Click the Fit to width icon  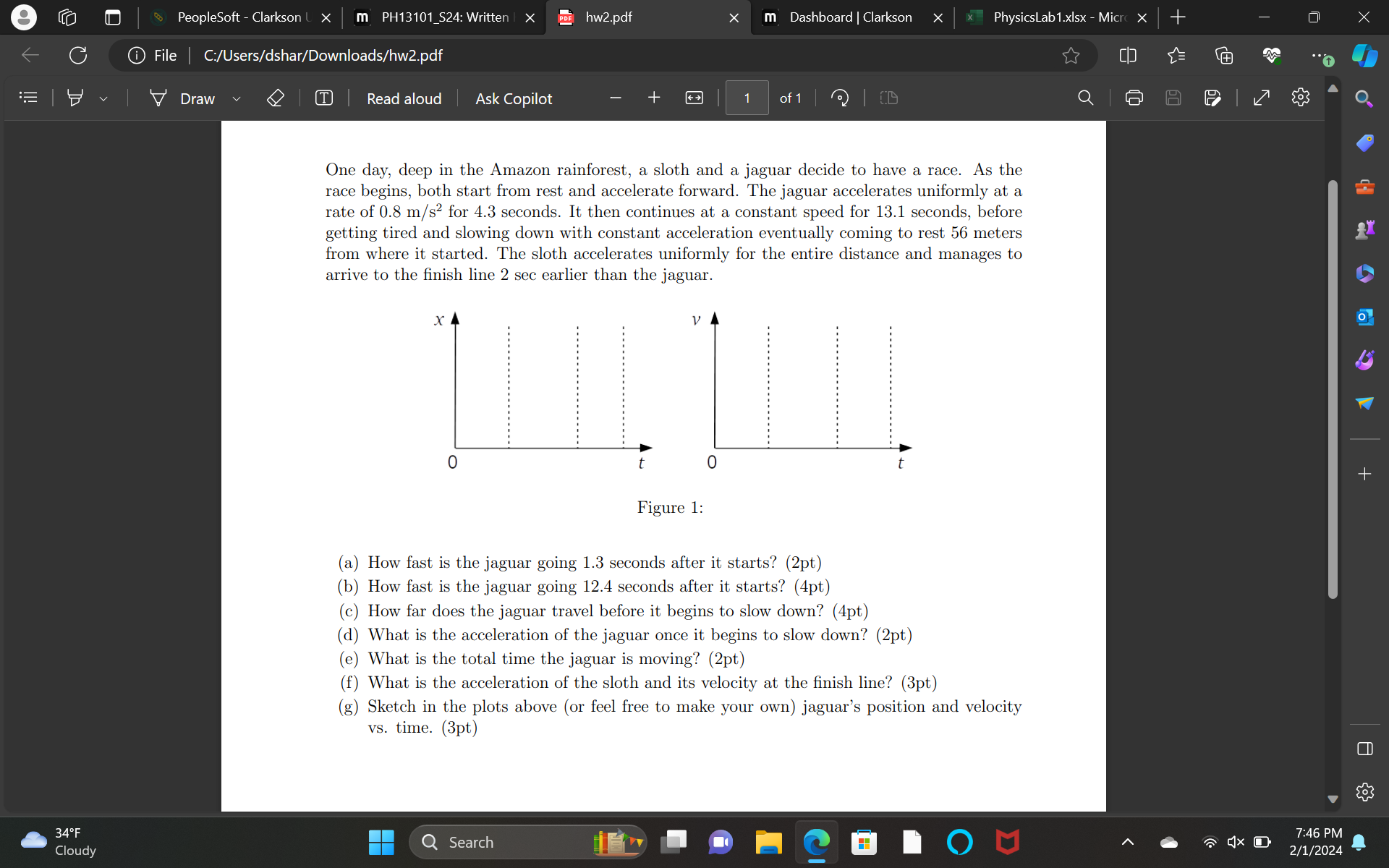point(694,98)
